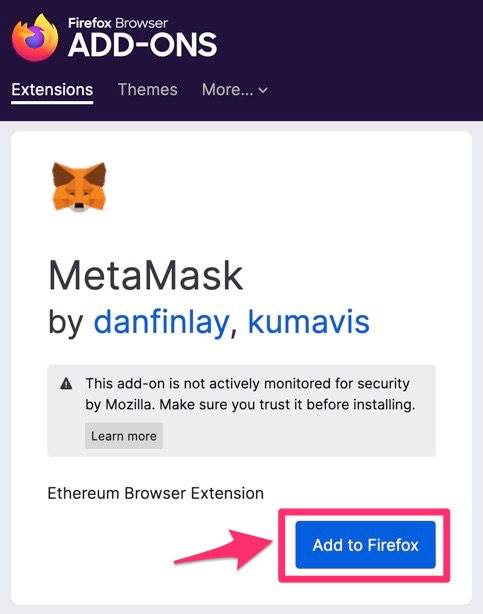Screen dimensions: 483x614
Task: Click the chevron beside More...
Action: 263,90
